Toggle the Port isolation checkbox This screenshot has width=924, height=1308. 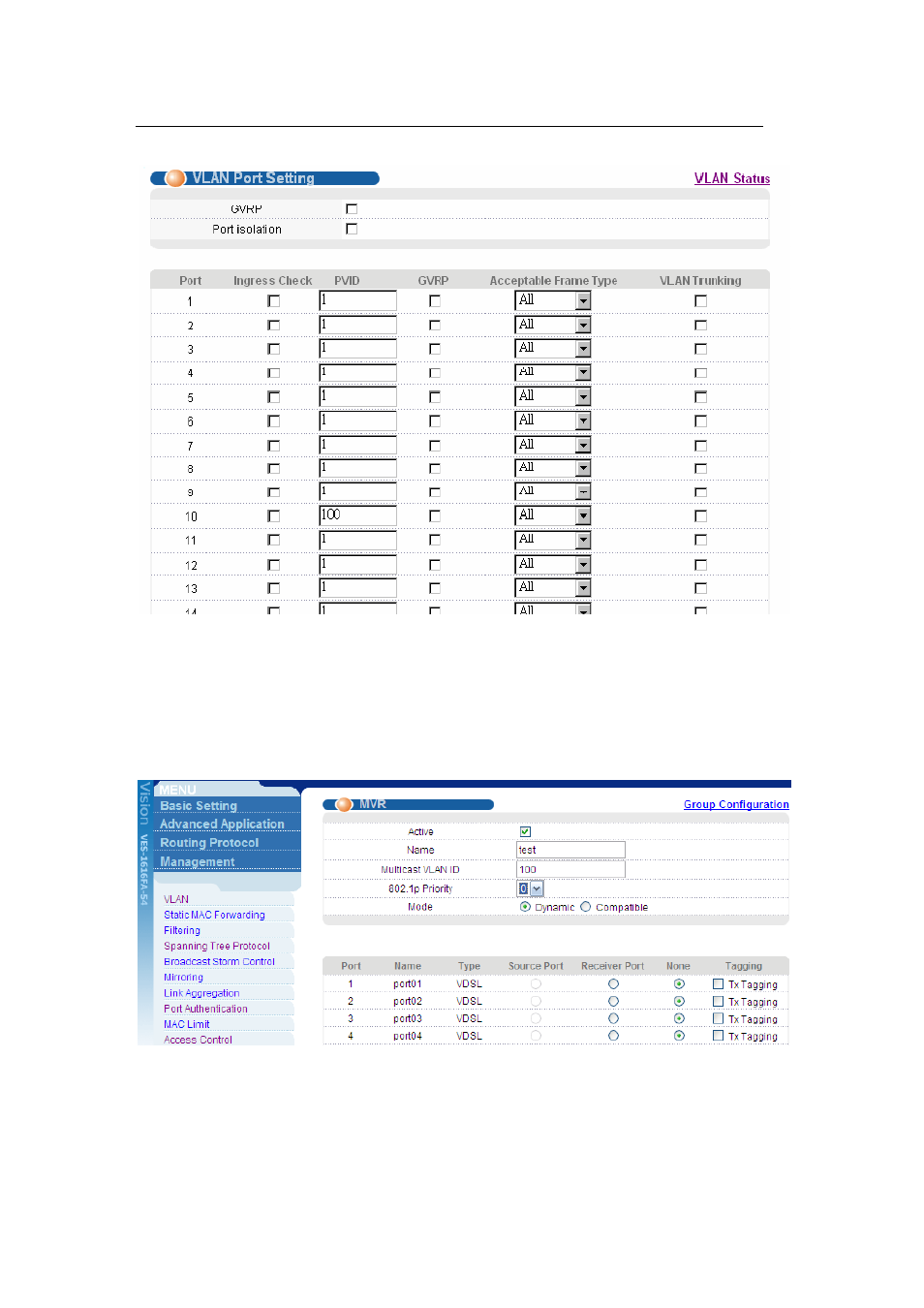pos(352,230)
